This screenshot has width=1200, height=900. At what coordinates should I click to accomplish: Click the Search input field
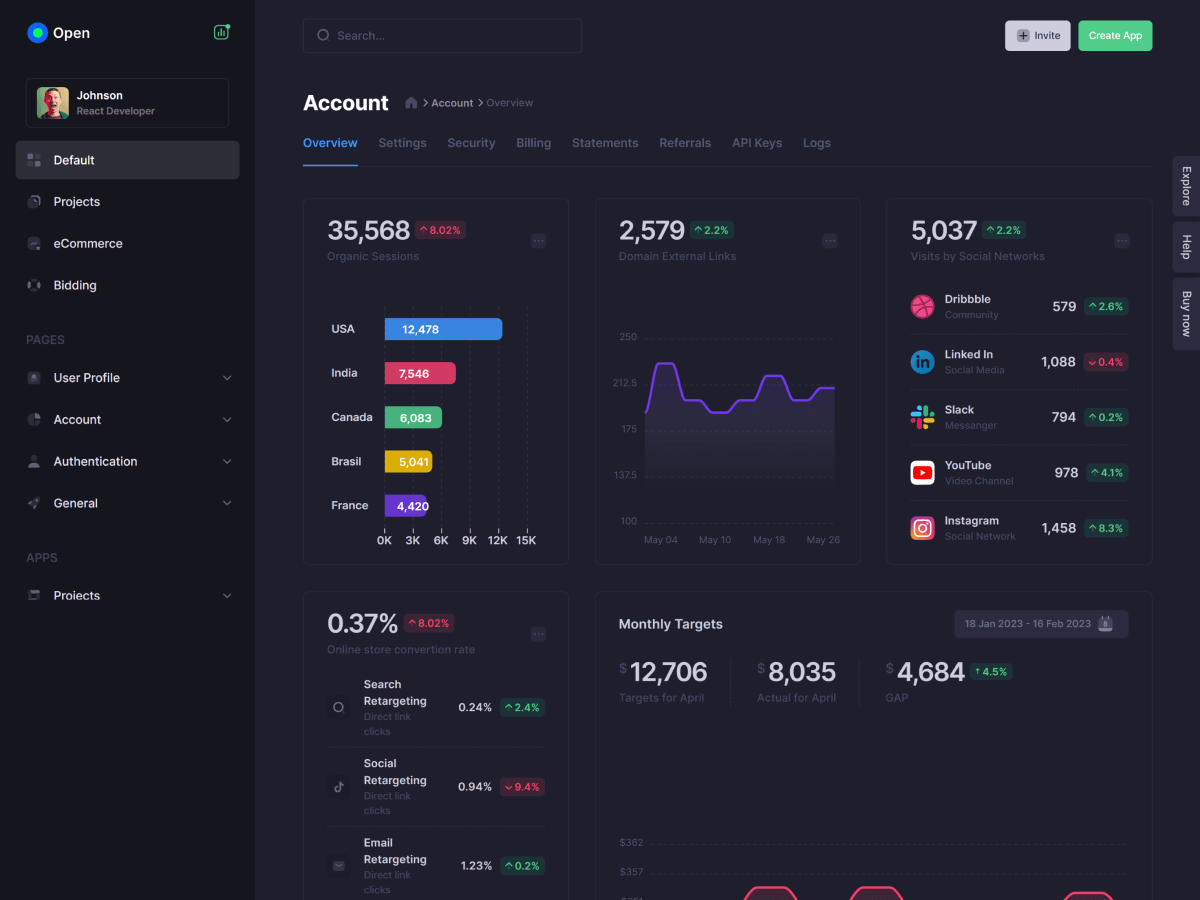point(442,36)
